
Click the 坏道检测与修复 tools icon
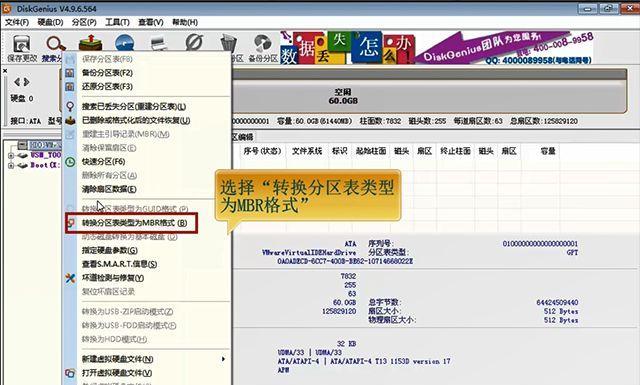(70, 278)
